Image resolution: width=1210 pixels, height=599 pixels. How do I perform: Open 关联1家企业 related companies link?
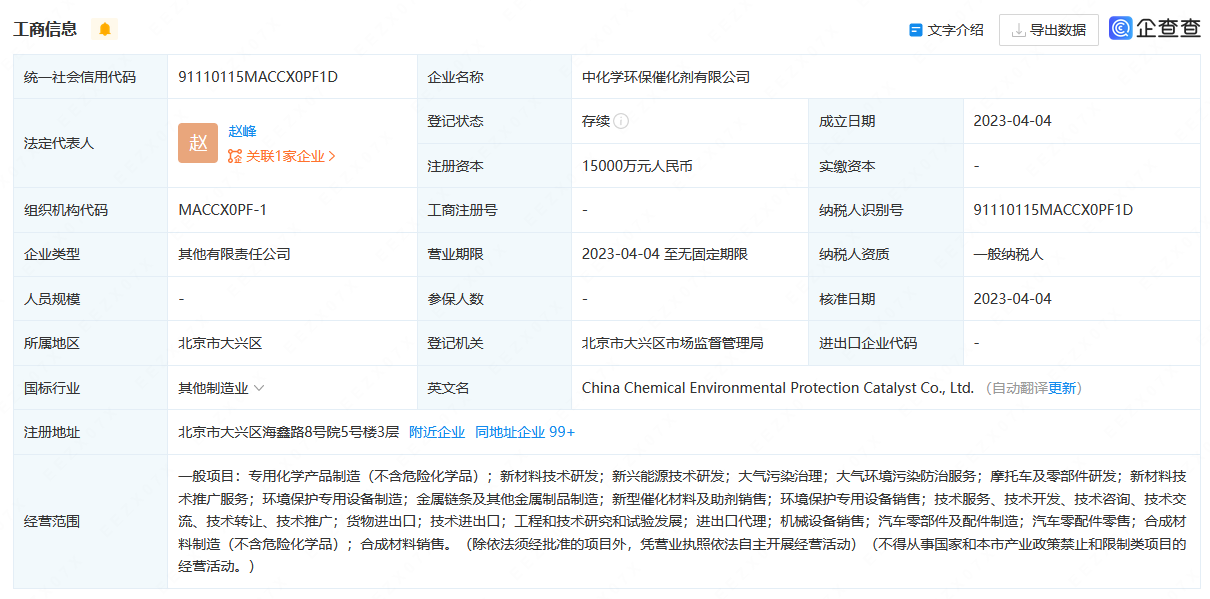coord(282,156)
